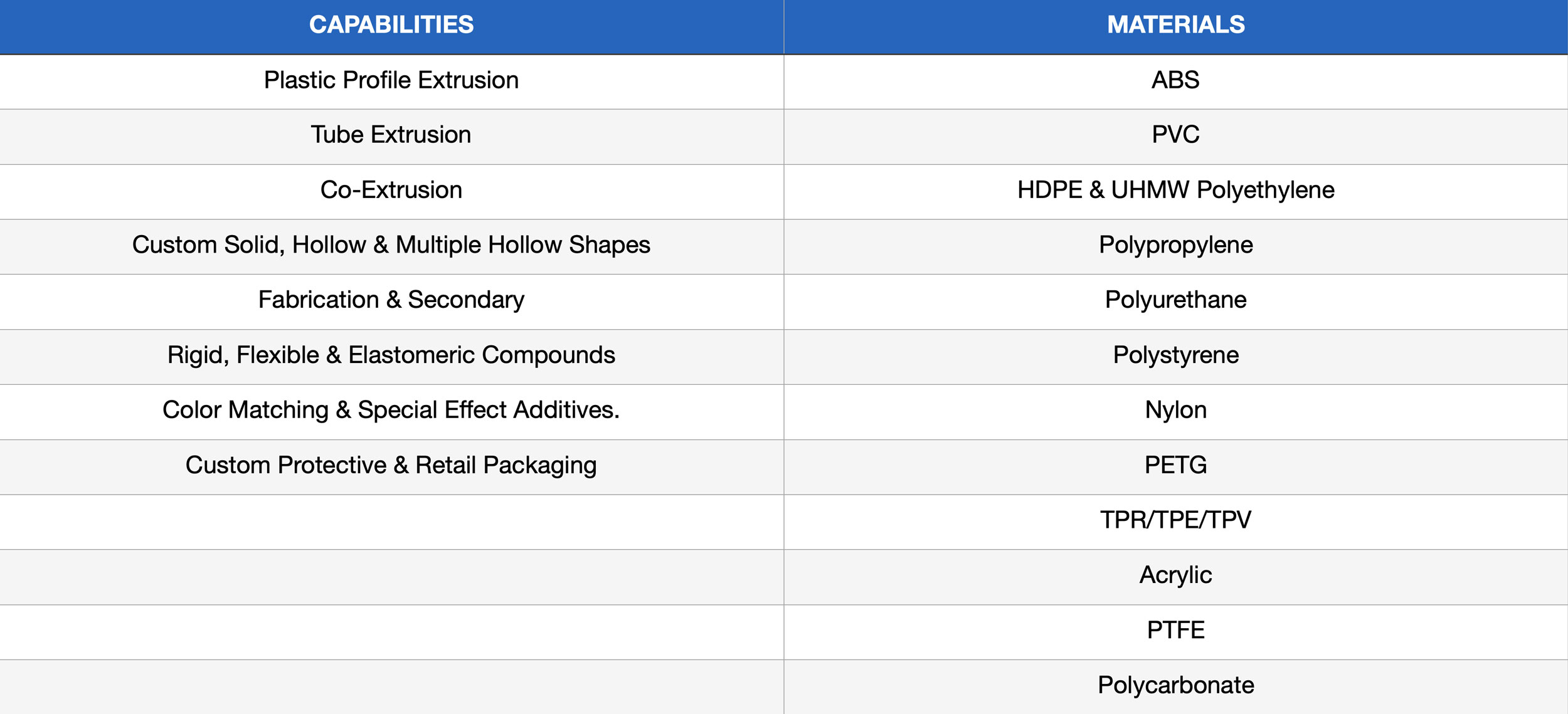
Task: Select the Tube Extrusion cell
Action: pyautogui.click(x=391, y=135)
